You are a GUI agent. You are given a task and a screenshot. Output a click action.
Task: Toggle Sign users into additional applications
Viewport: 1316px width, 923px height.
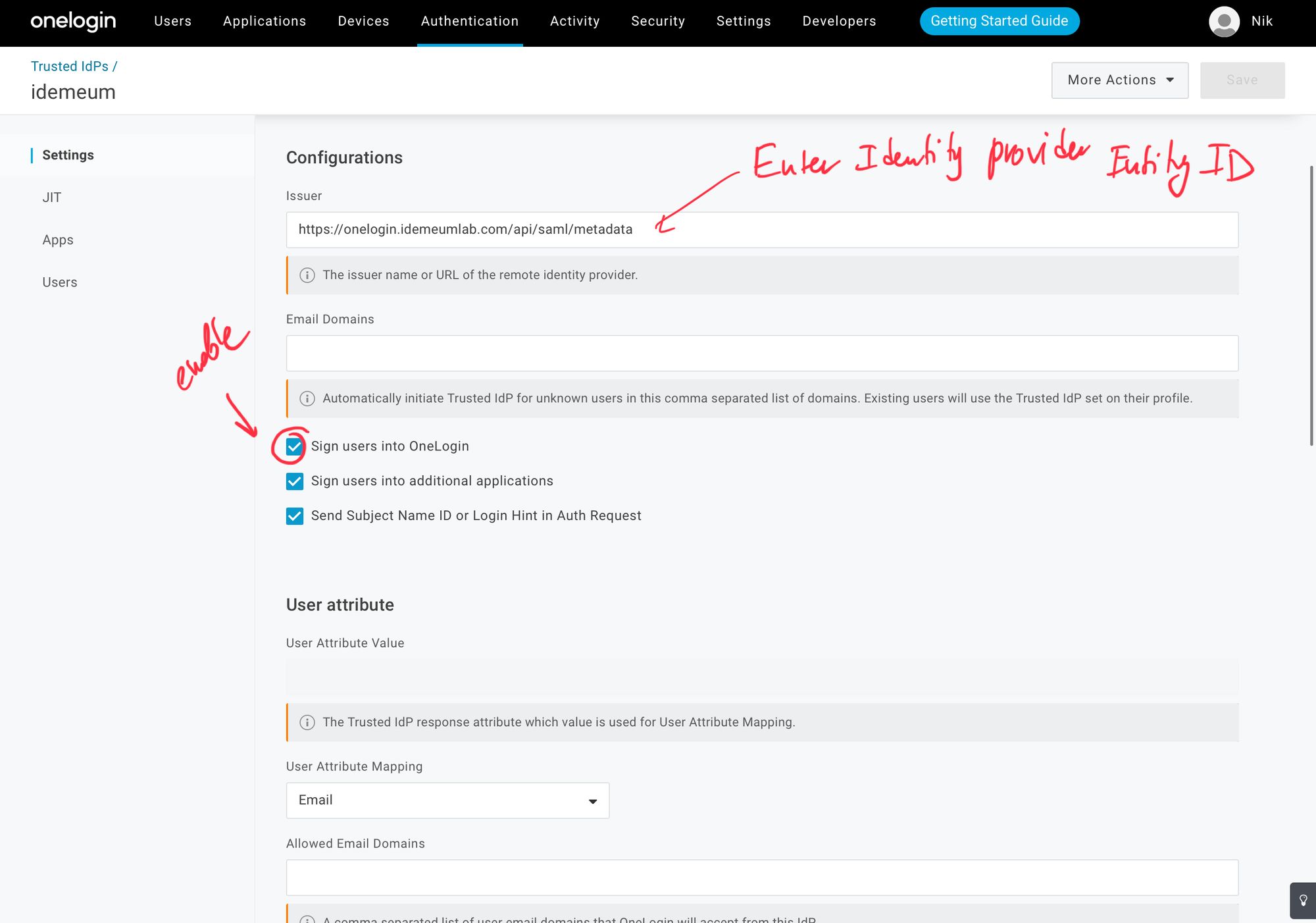tap(295, 481)
